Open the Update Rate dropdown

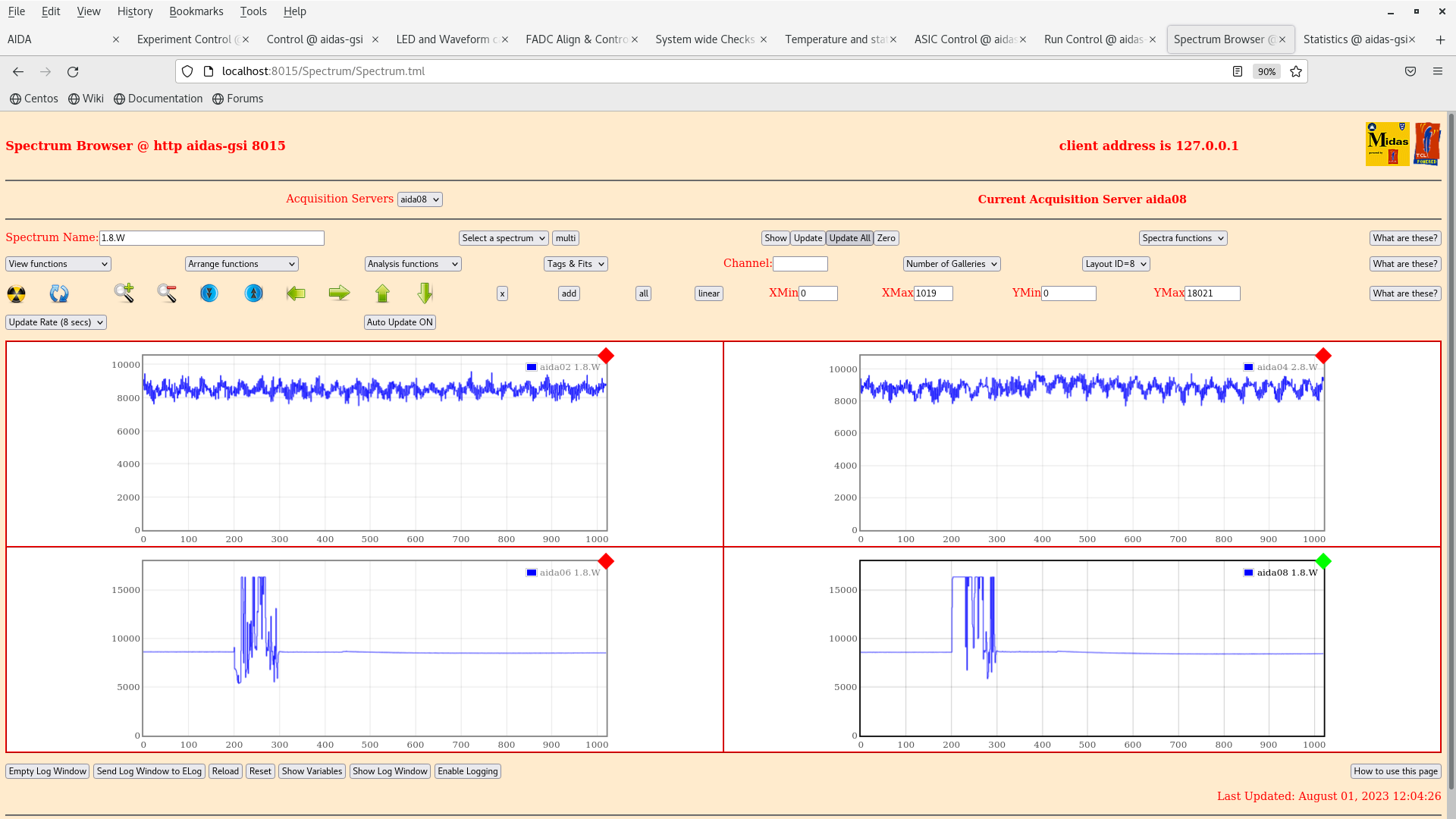[x=56, y=322]
